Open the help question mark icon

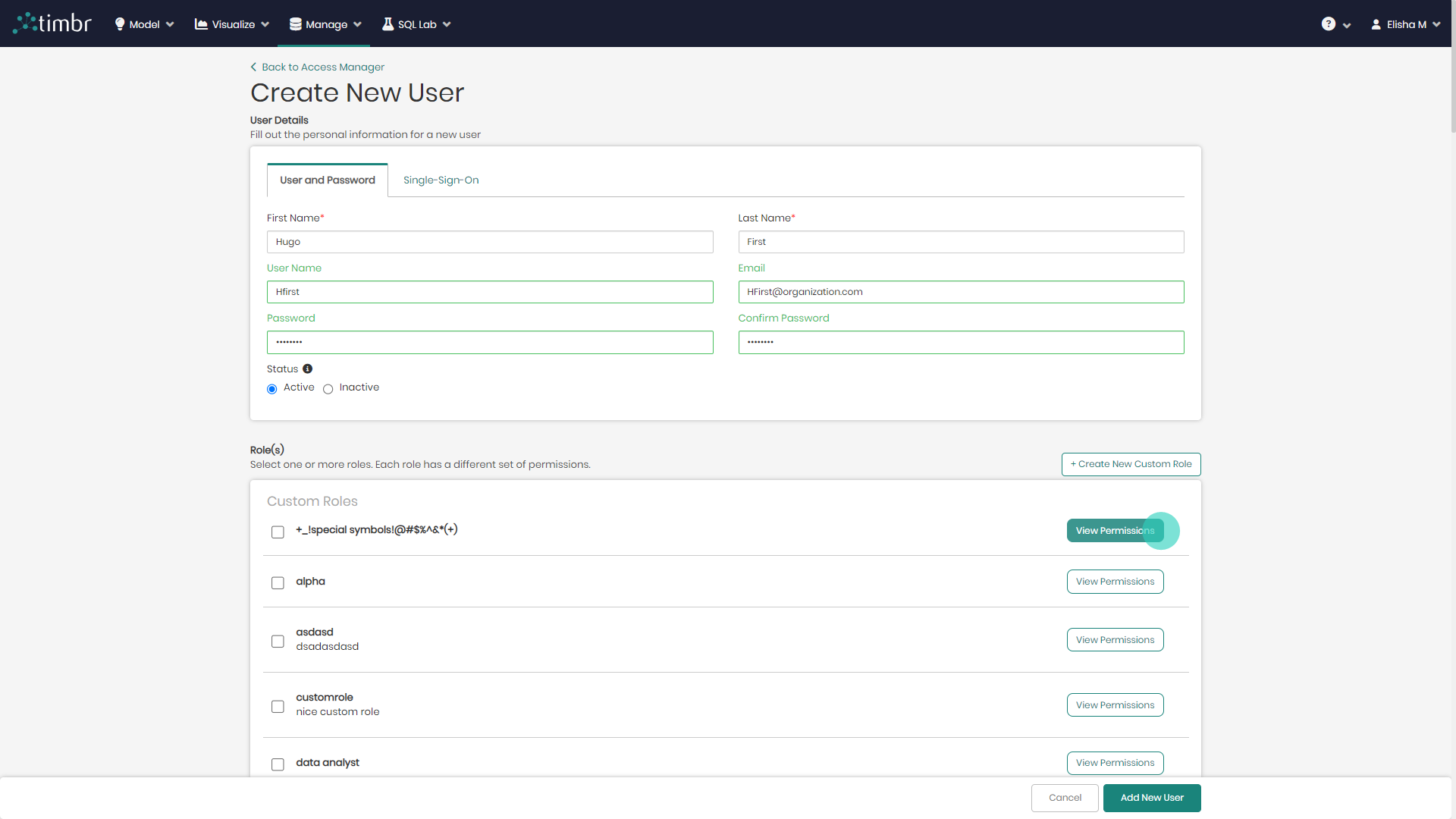pyautogui.click(x=1329, y=24)
